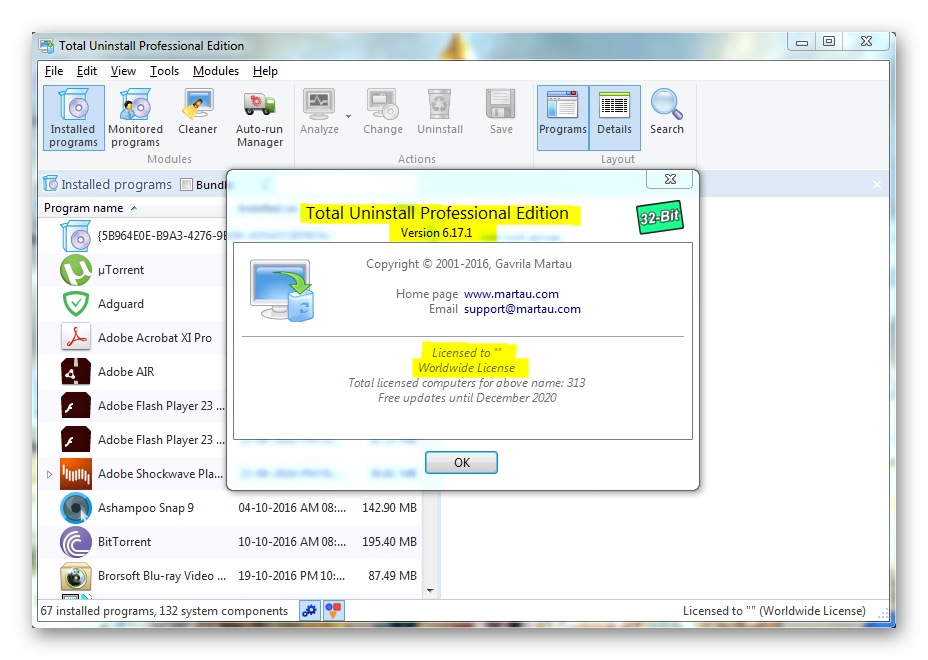Open the Auto-run Manager
Screen dimensions: 928x660
(260, 118)
